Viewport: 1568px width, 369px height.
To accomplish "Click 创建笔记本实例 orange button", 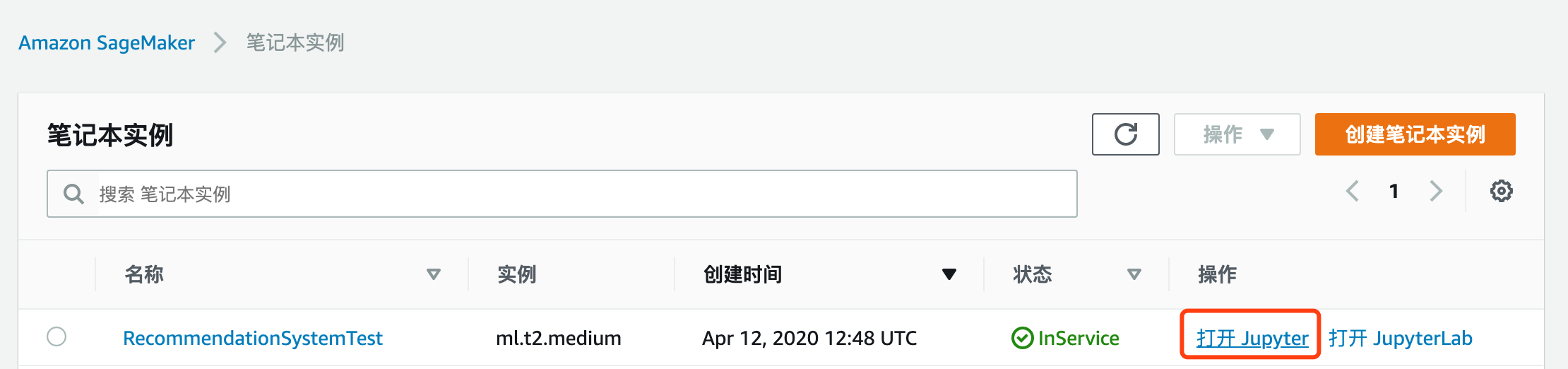I will click(x=1415, y=134).
